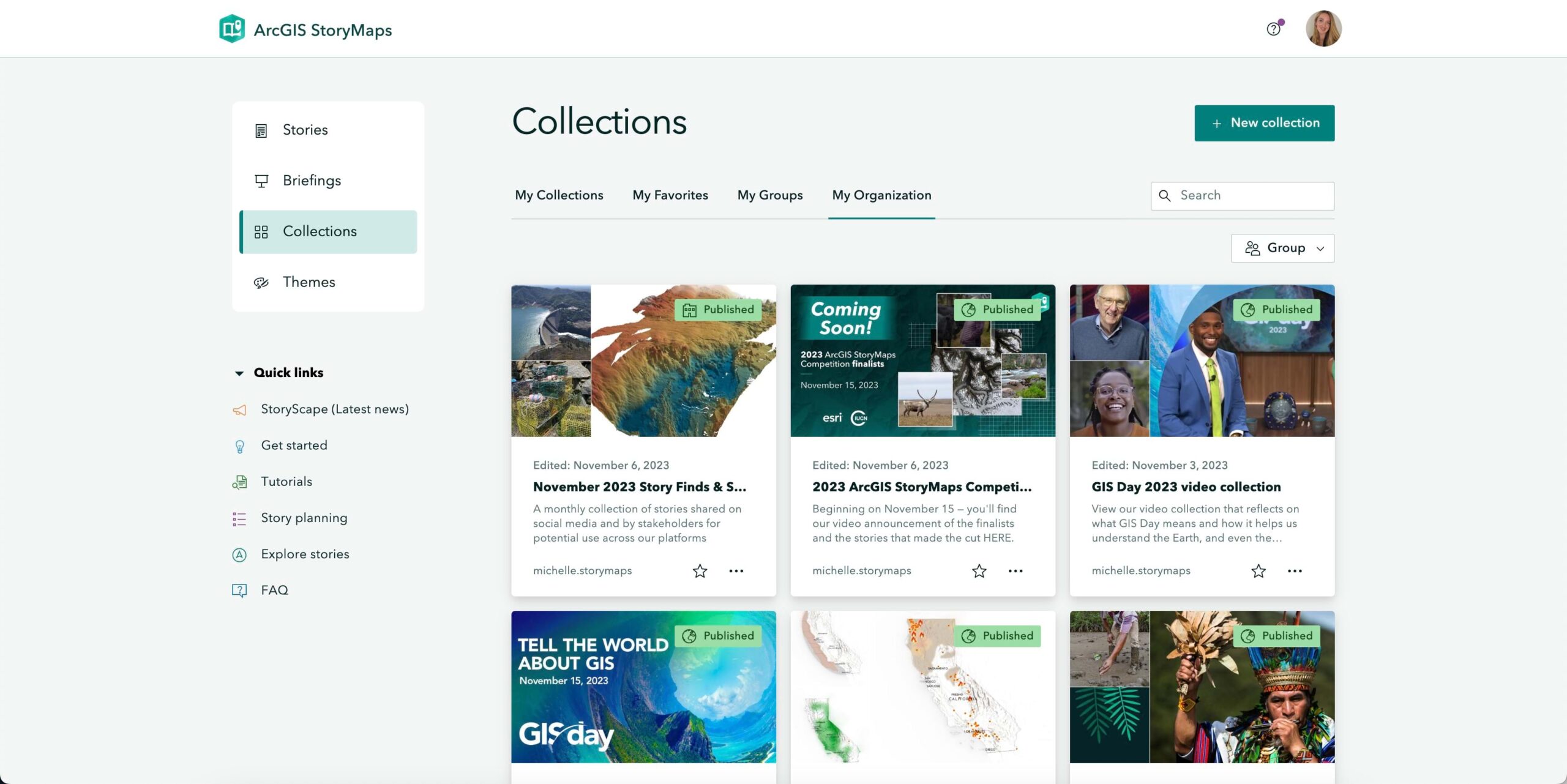Viewport: 1567px width, 784px height.
Task: Open the Coming Soon competition finalists thumbnail
Action: (923, 360)
